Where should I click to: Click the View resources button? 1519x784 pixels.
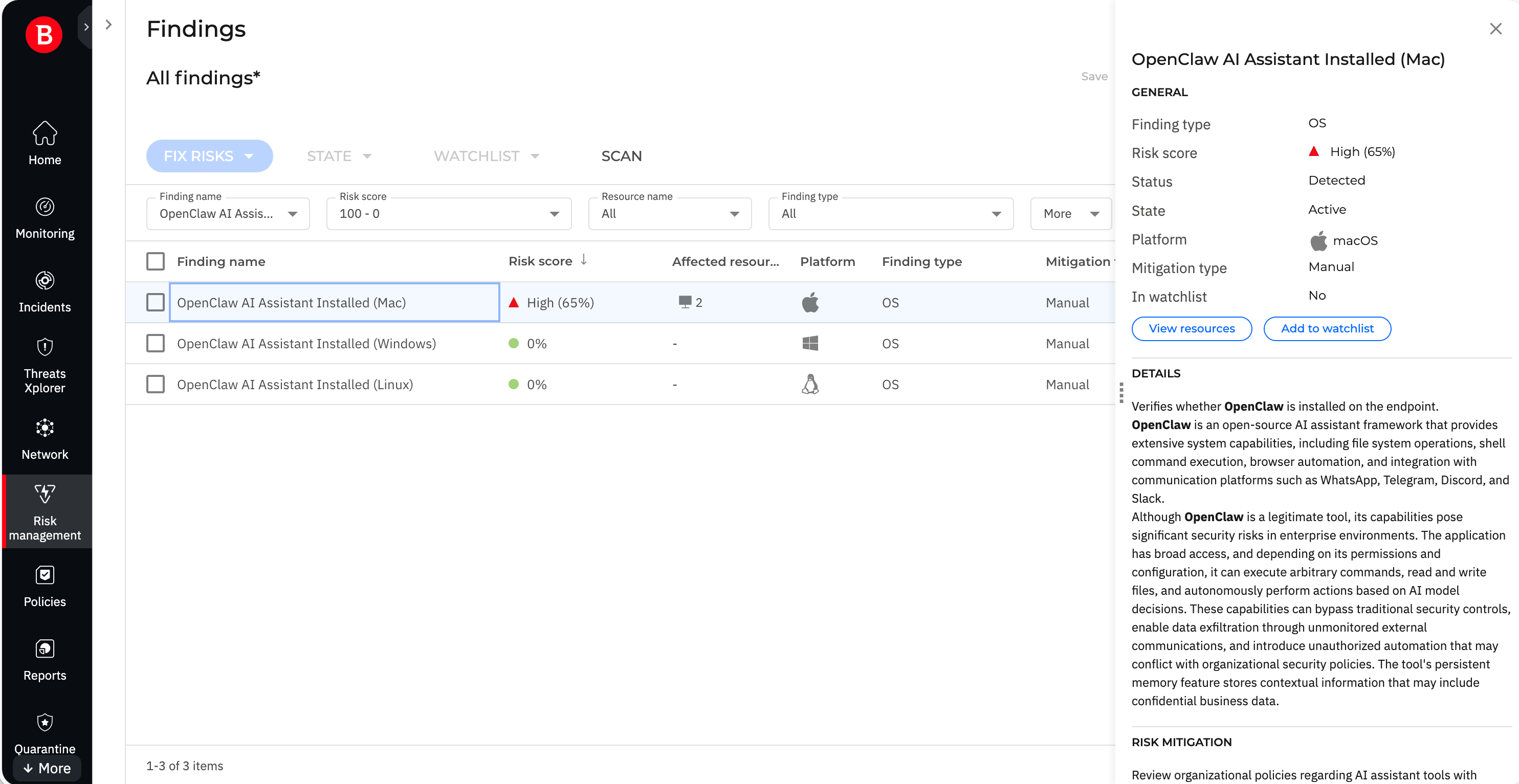point(1192,328)
